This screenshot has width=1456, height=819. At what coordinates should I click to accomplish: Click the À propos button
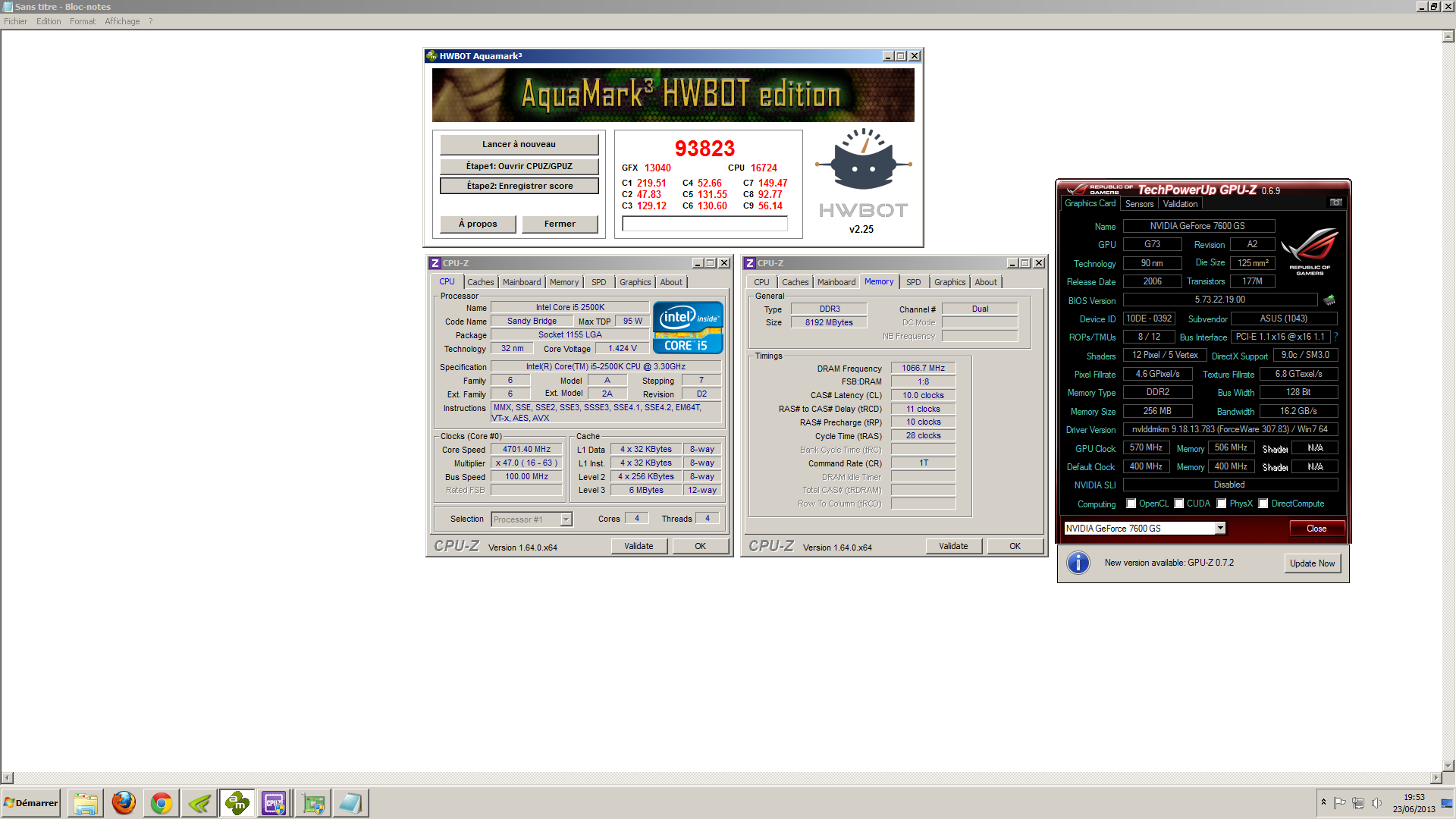478,224
